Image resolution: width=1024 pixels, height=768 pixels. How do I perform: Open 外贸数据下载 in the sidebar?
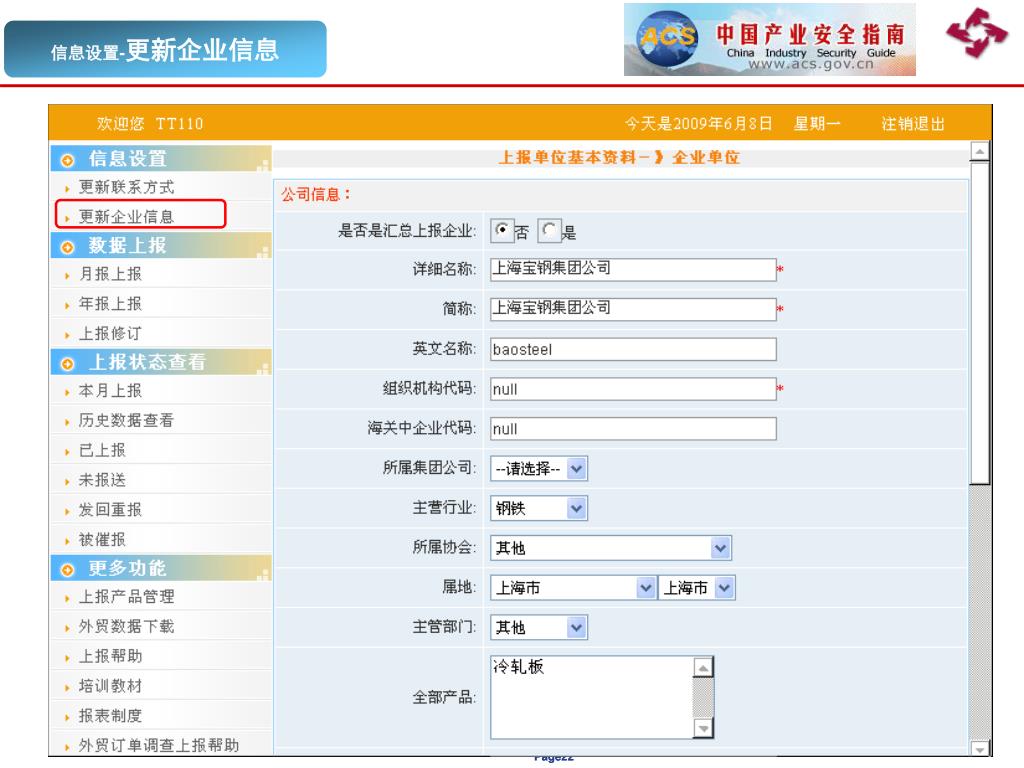coord(126,627)
